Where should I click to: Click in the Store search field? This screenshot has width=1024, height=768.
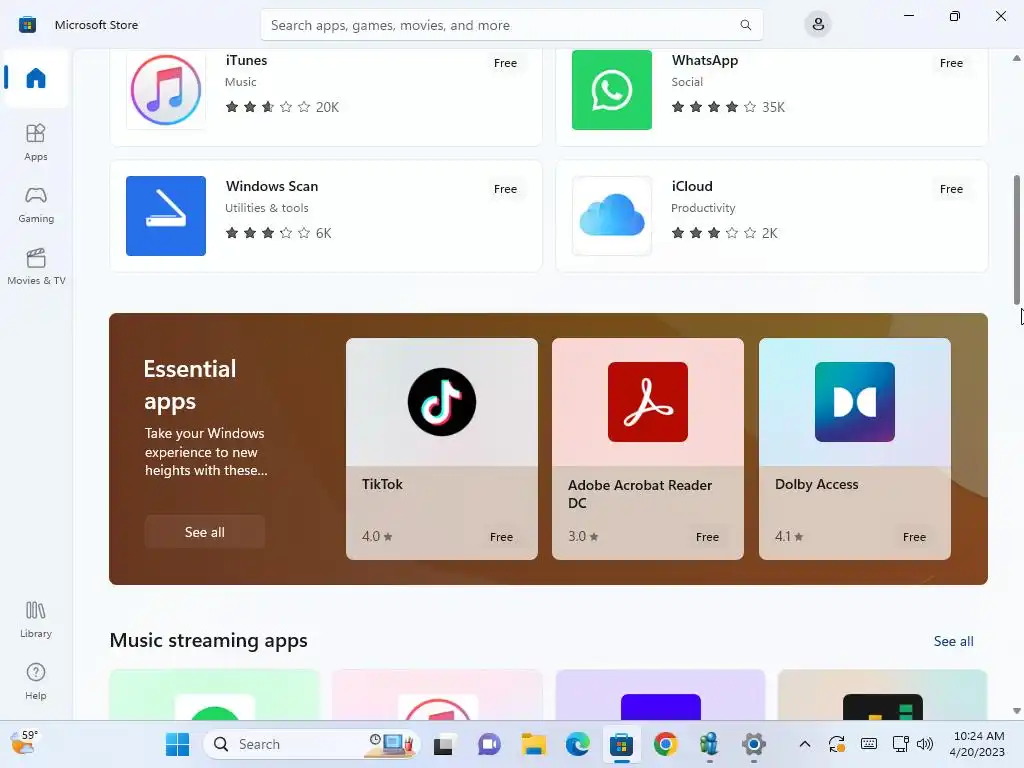tap(511, 25)
